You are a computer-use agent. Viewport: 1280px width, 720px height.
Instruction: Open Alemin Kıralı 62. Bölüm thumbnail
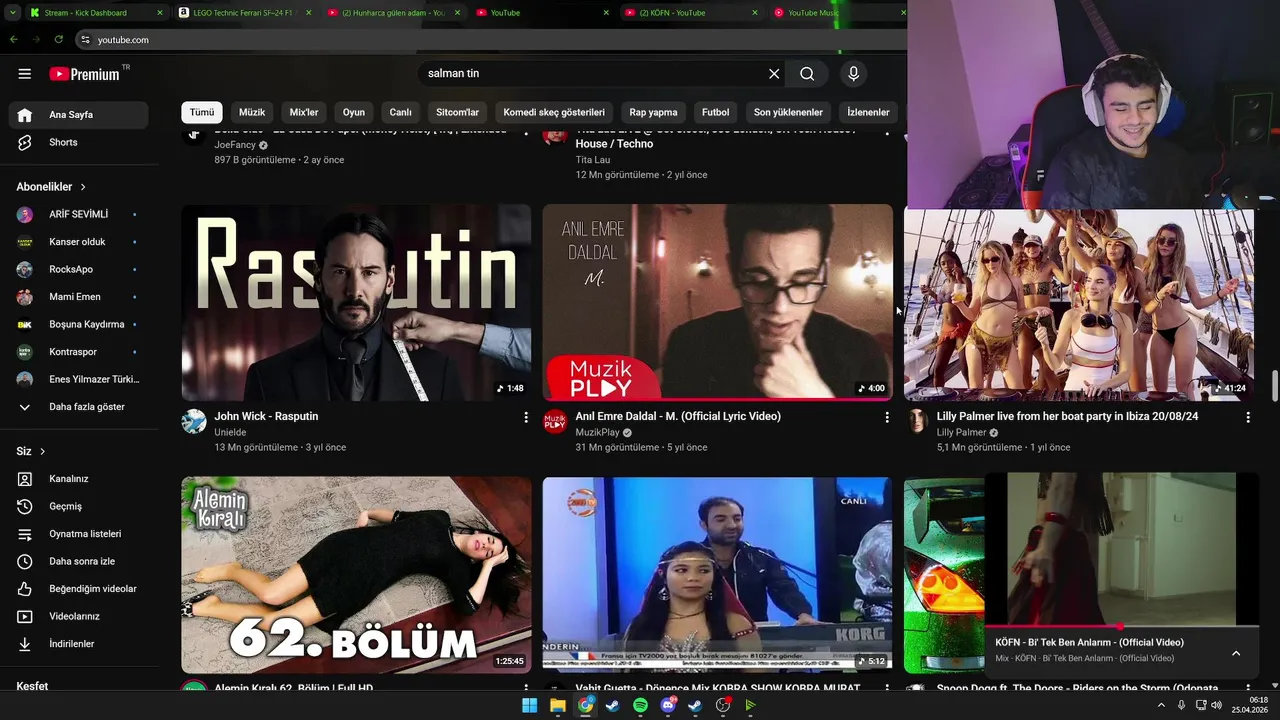pos(356,575)
